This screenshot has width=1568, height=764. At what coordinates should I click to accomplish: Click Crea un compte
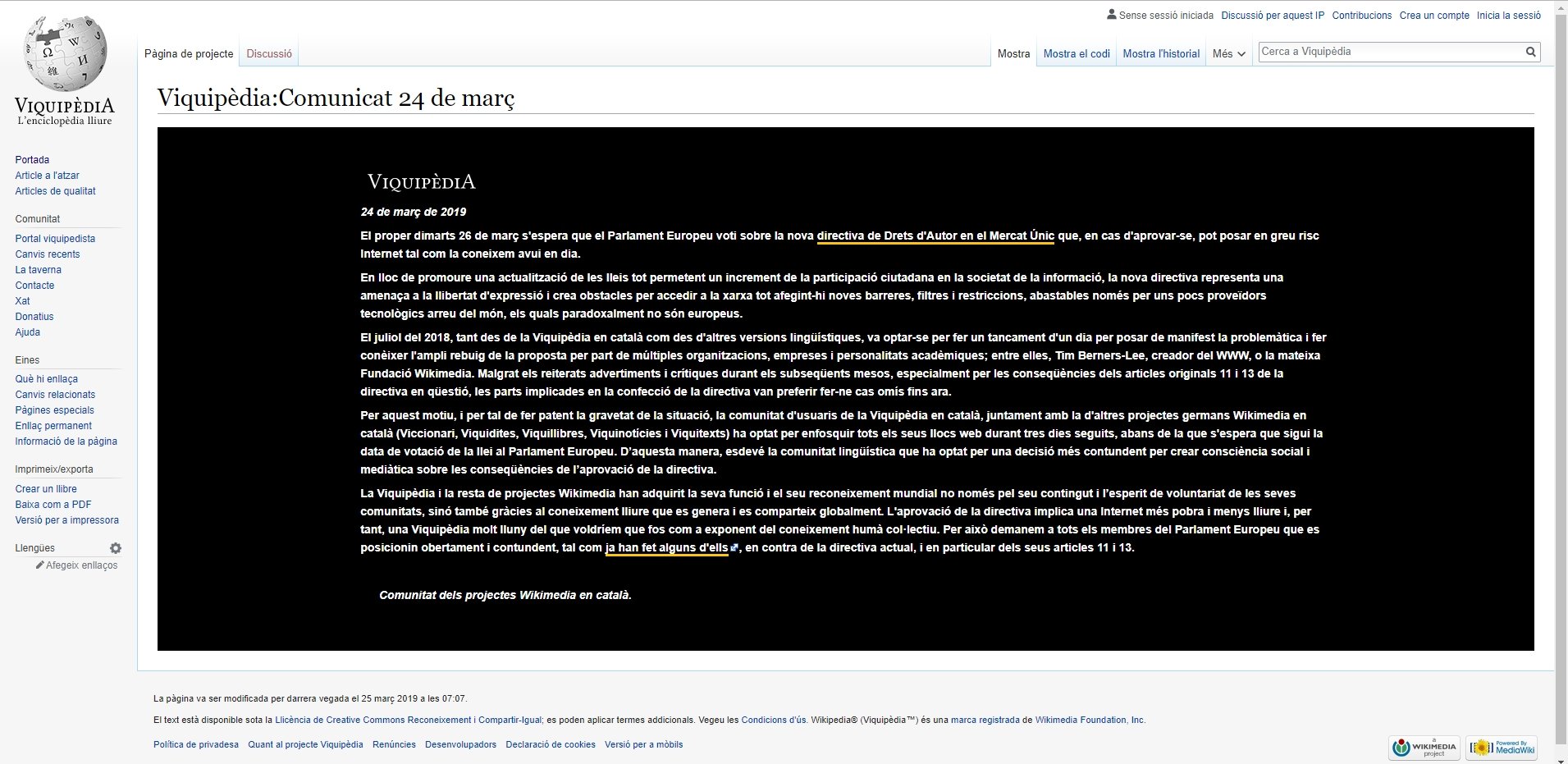pyautogui.click(x=1434, y=16)
